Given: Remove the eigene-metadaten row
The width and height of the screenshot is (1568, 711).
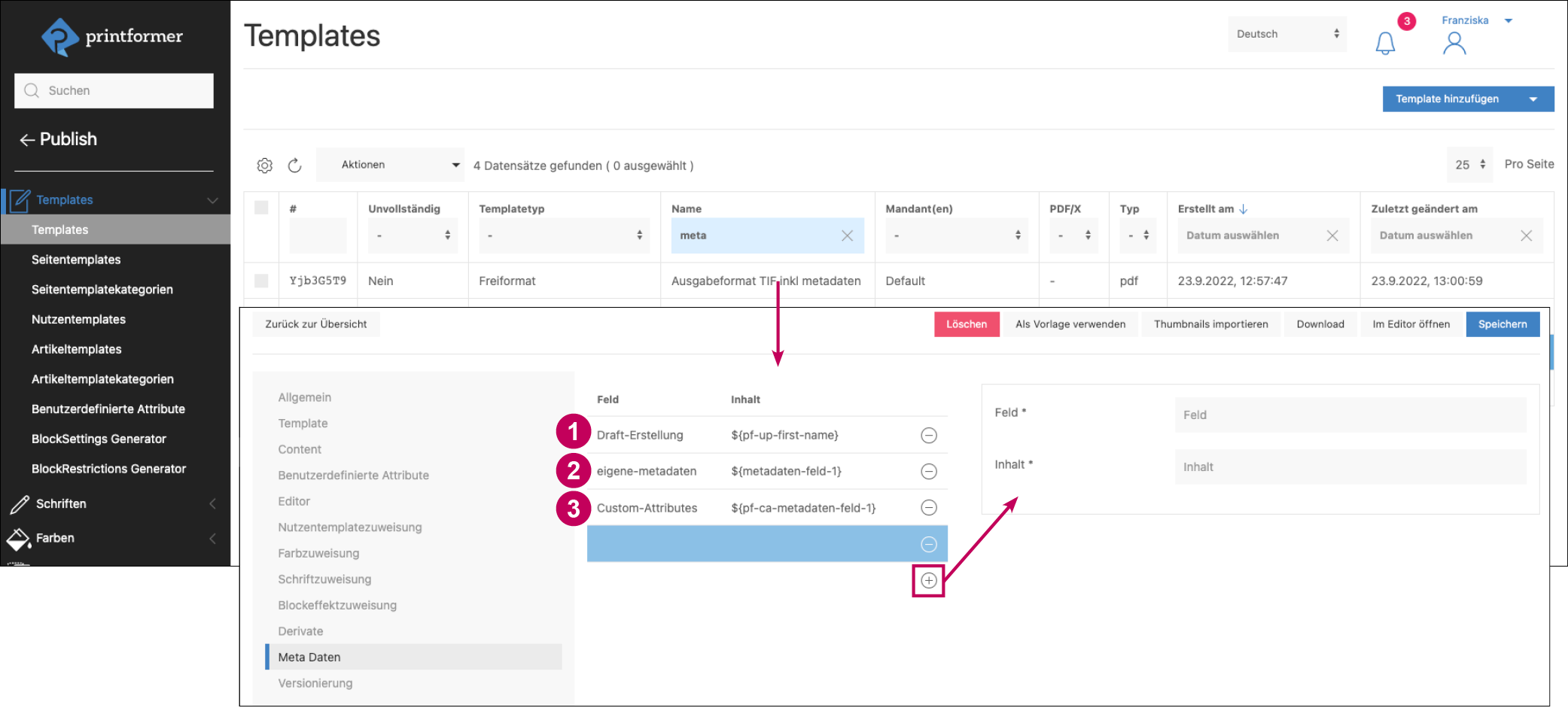Looking at the screenshot, I should coord(928,472).
